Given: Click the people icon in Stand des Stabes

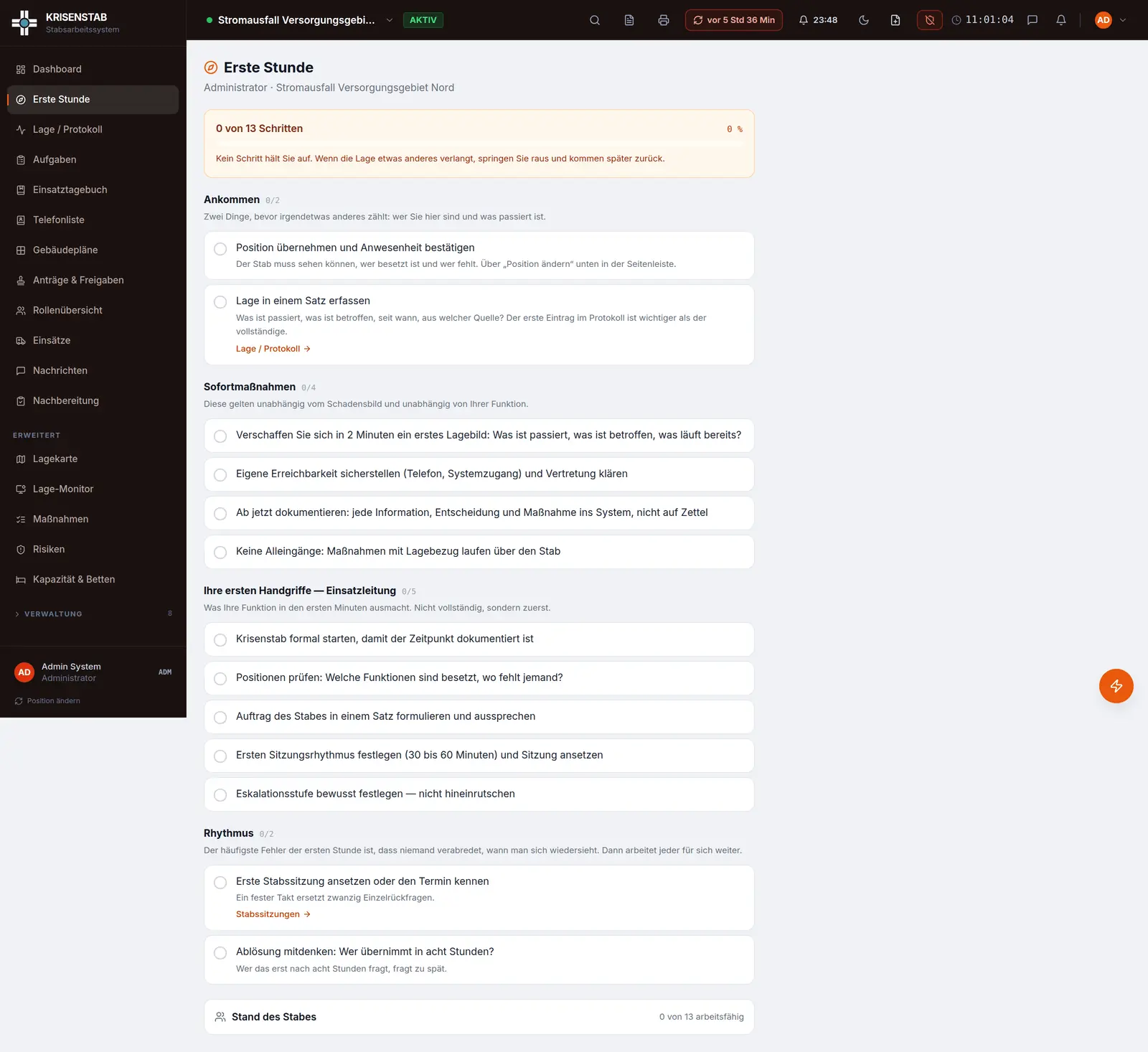Looking at the screenshot, I should point(220,1017).
